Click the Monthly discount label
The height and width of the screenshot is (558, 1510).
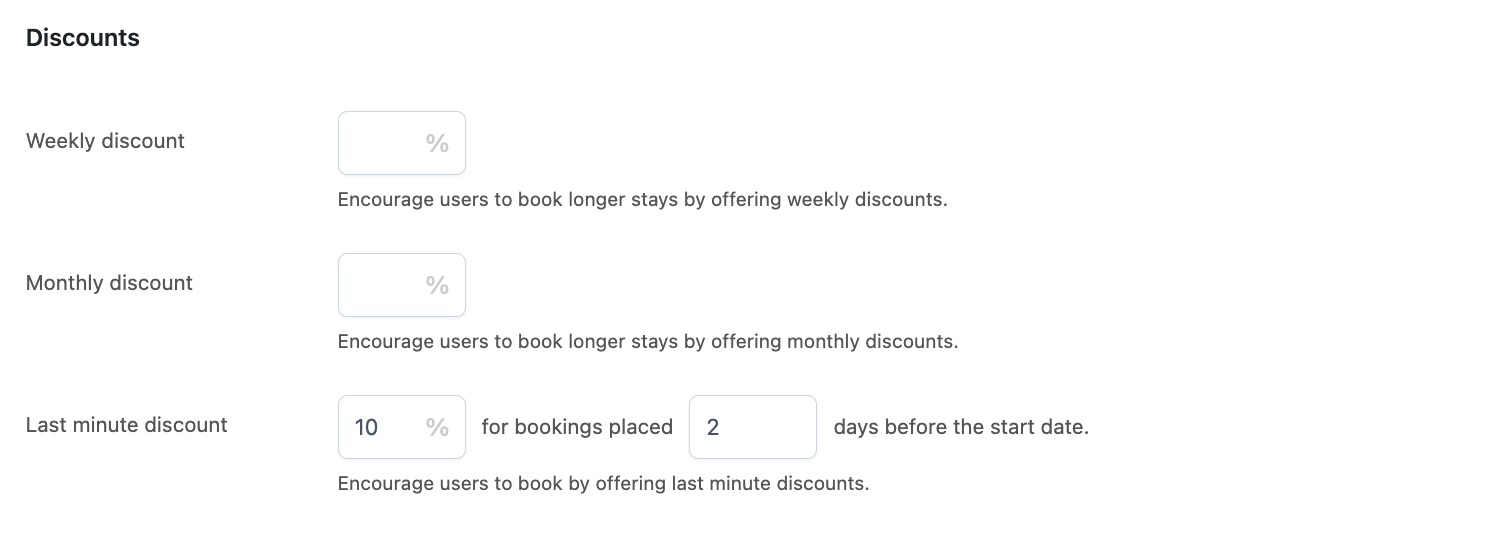109,283
